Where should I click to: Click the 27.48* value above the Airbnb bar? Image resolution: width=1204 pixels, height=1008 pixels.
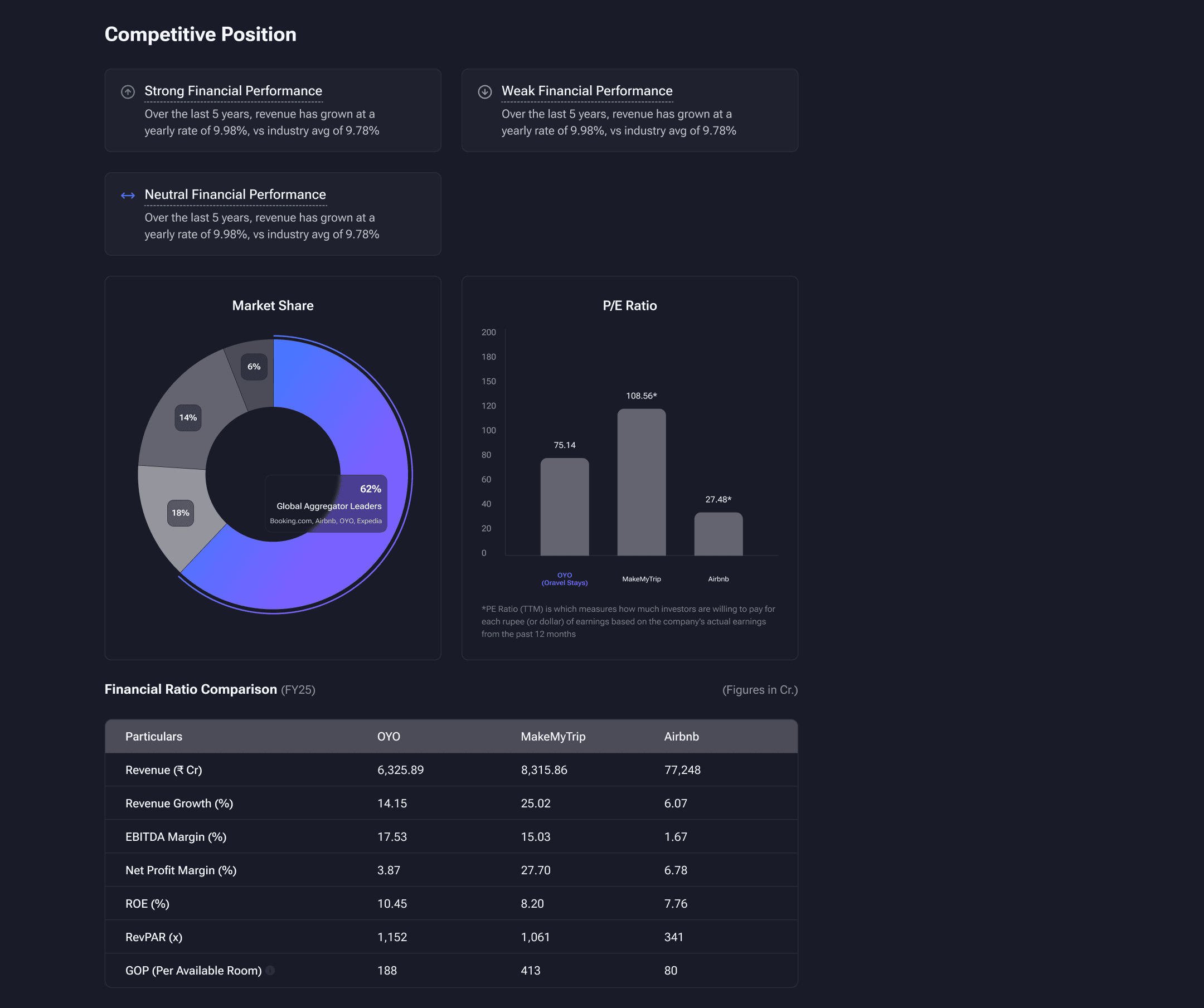(718, 500)
